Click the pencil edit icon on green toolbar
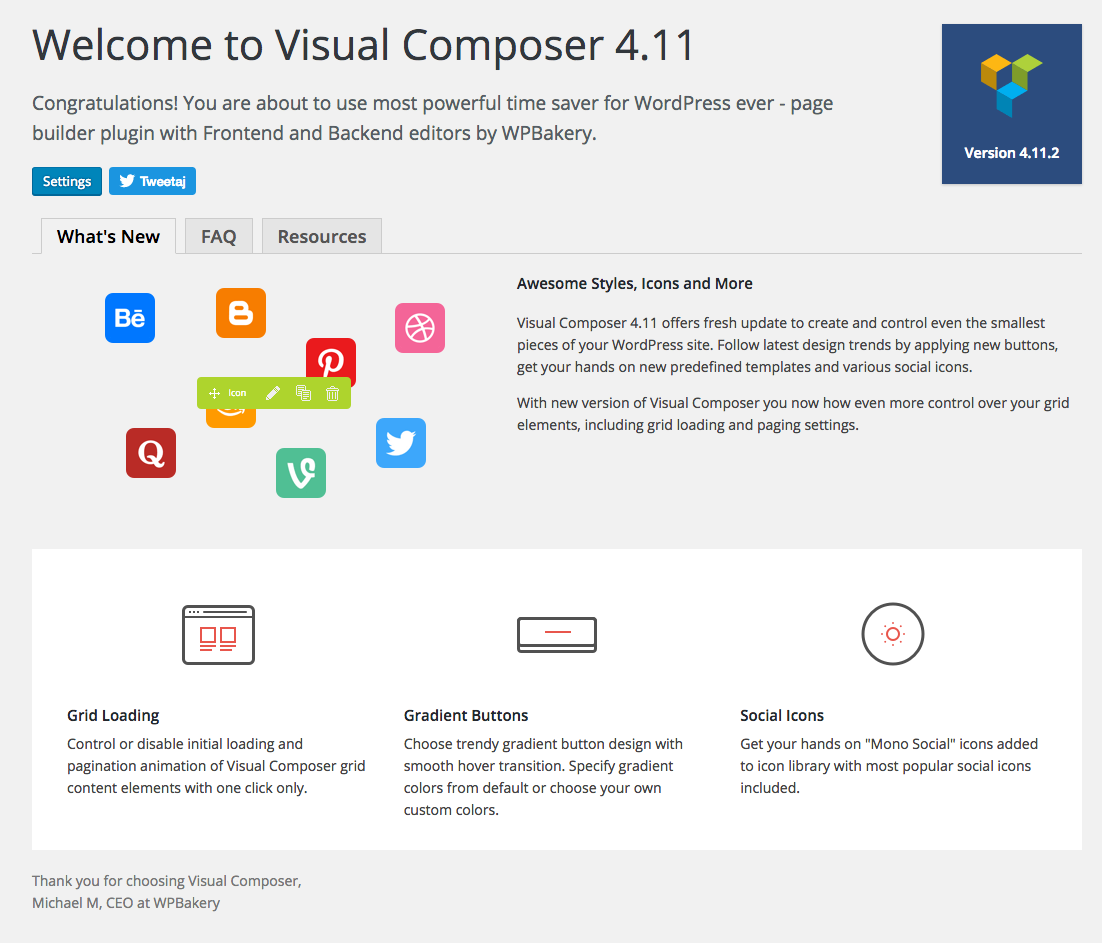This screenshot has width=1102, height=943. 273,394
